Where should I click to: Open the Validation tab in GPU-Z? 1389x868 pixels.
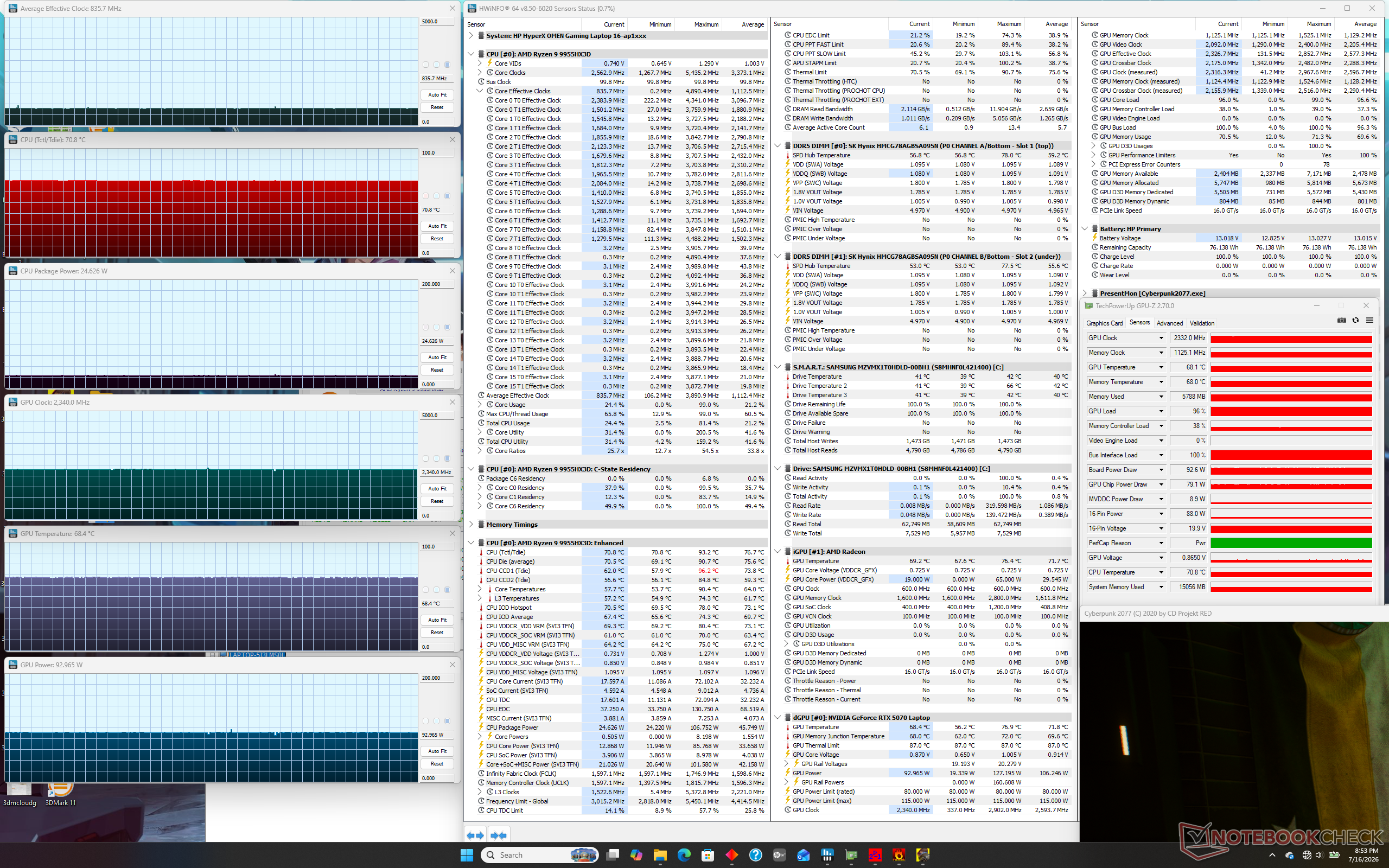click(1202, 323)
